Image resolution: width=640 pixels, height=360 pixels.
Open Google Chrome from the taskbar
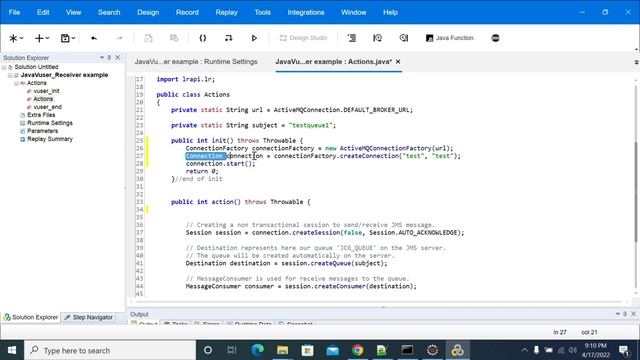pyautogui.click(x=358, y=350)
